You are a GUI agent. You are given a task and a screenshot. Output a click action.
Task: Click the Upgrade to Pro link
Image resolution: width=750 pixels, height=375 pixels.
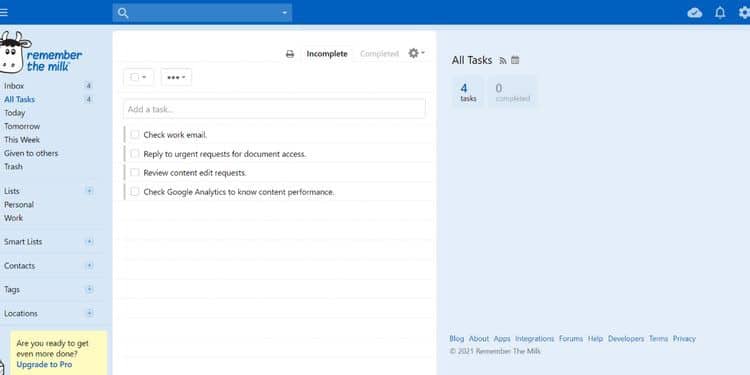[x=44, y=364]
